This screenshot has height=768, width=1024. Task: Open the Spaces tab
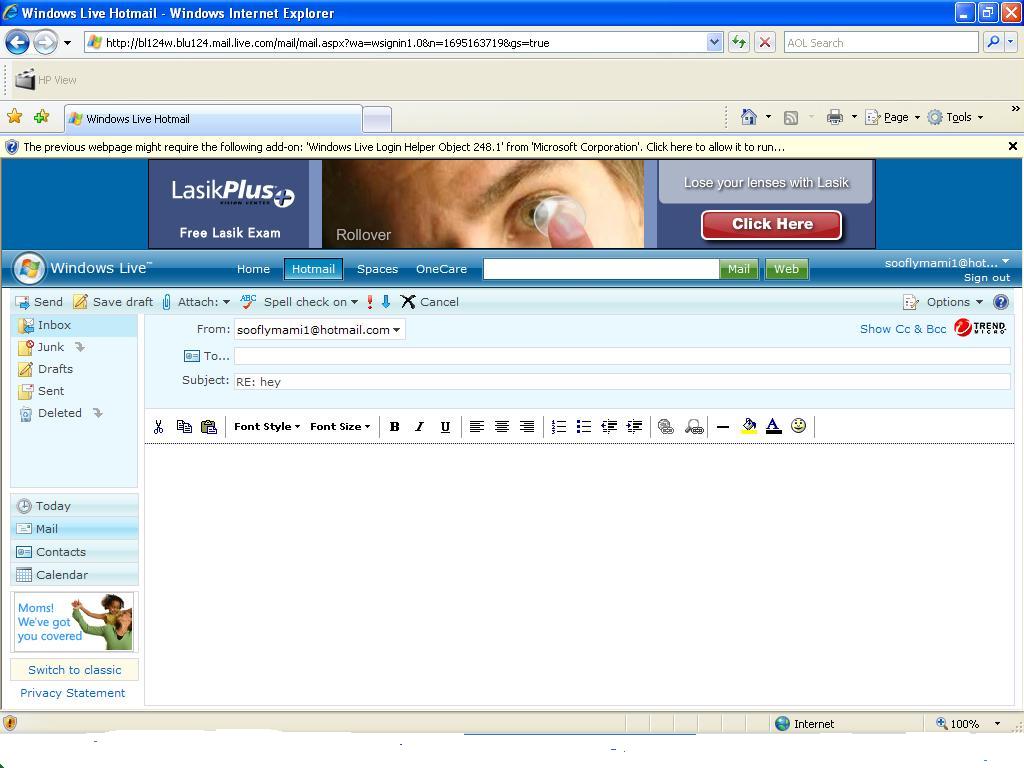coord(377,269)
